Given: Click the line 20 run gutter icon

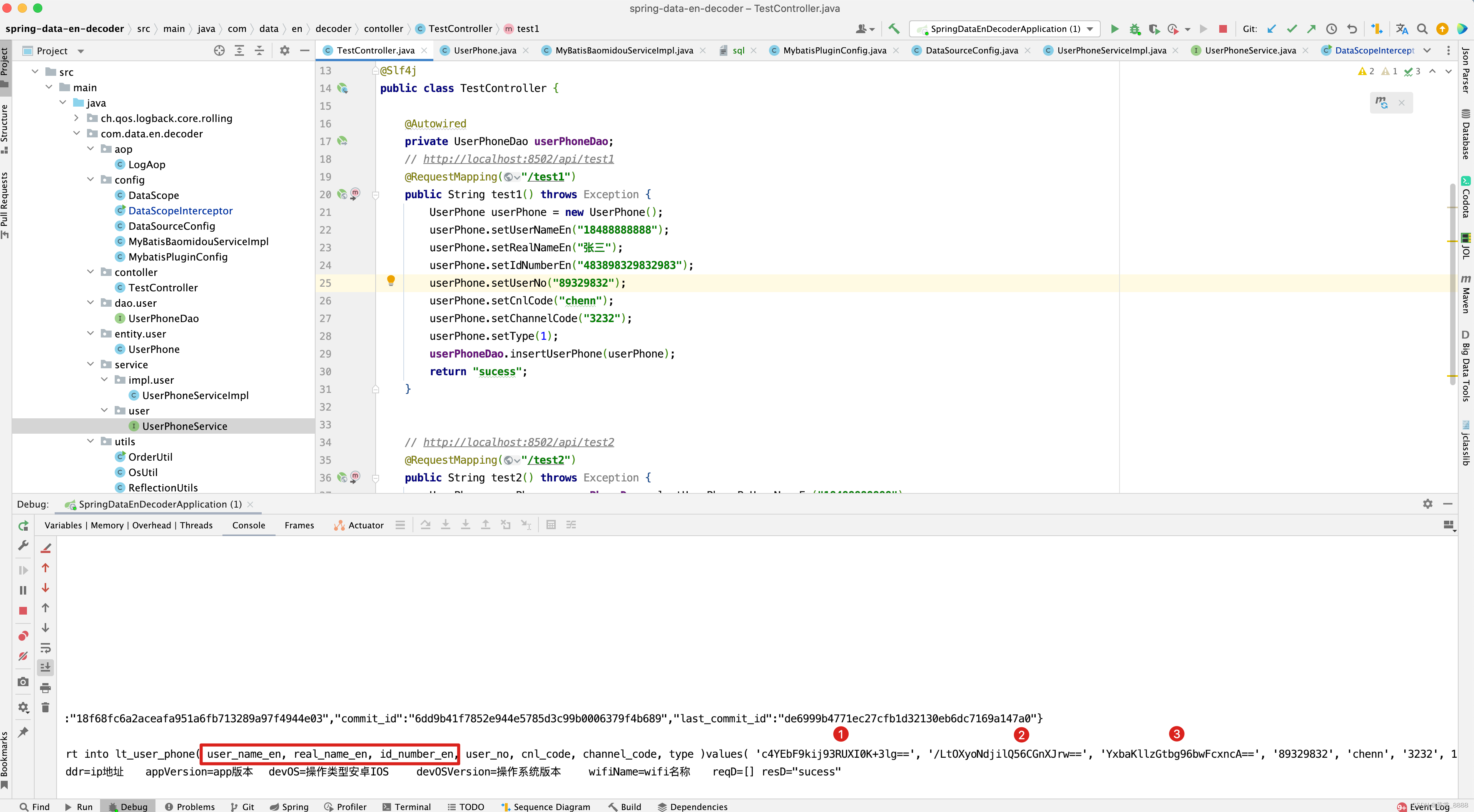Looking at the screenshot, I should 342,195.
